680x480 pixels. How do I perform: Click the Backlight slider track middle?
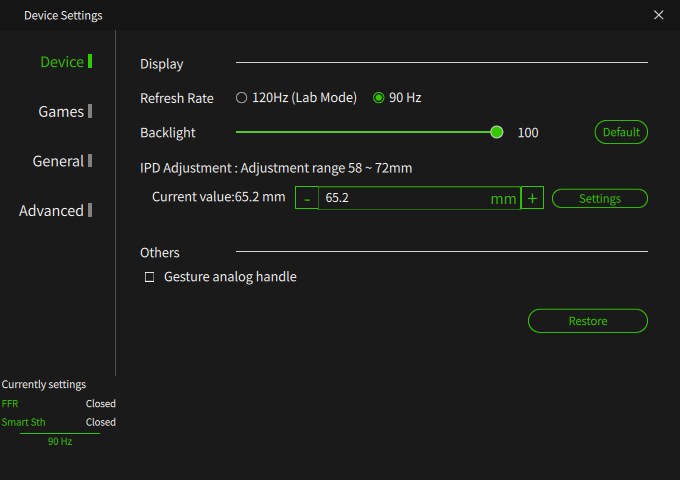[366, 132]
